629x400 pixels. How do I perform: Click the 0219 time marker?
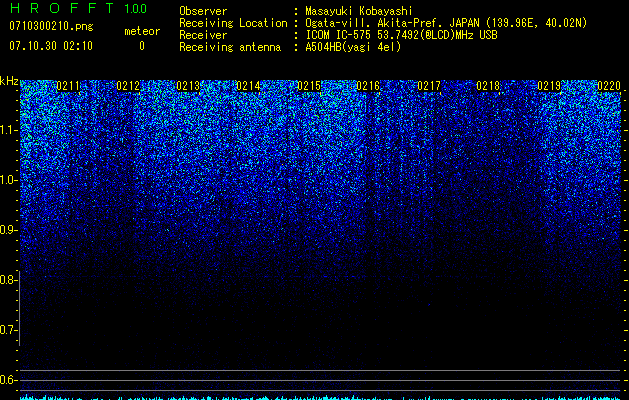pyautogui.click(x=549, y=86)
